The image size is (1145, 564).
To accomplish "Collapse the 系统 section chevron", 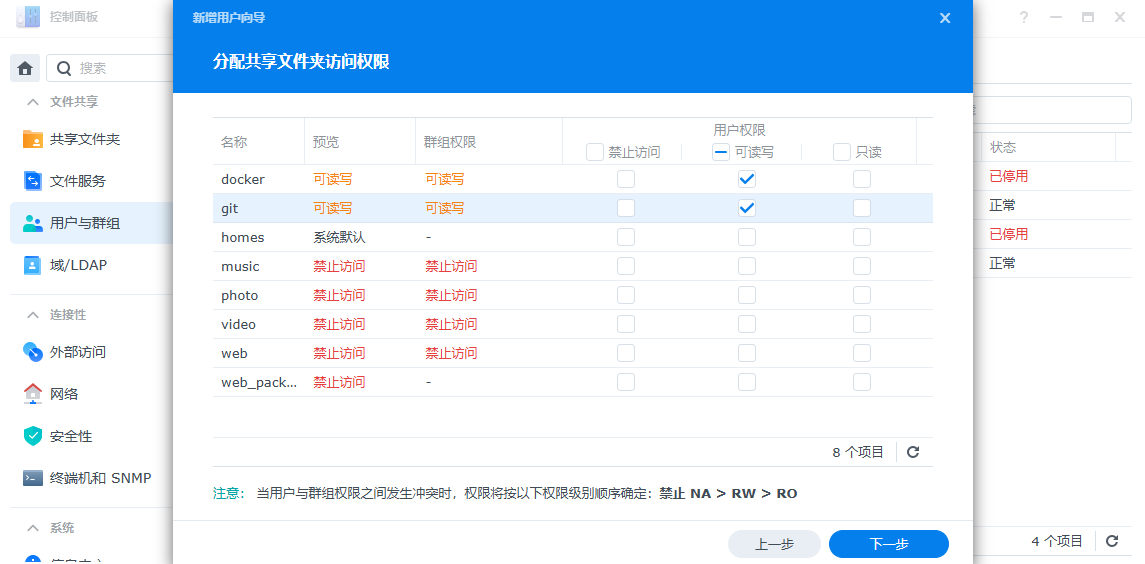I will [33, 528].
